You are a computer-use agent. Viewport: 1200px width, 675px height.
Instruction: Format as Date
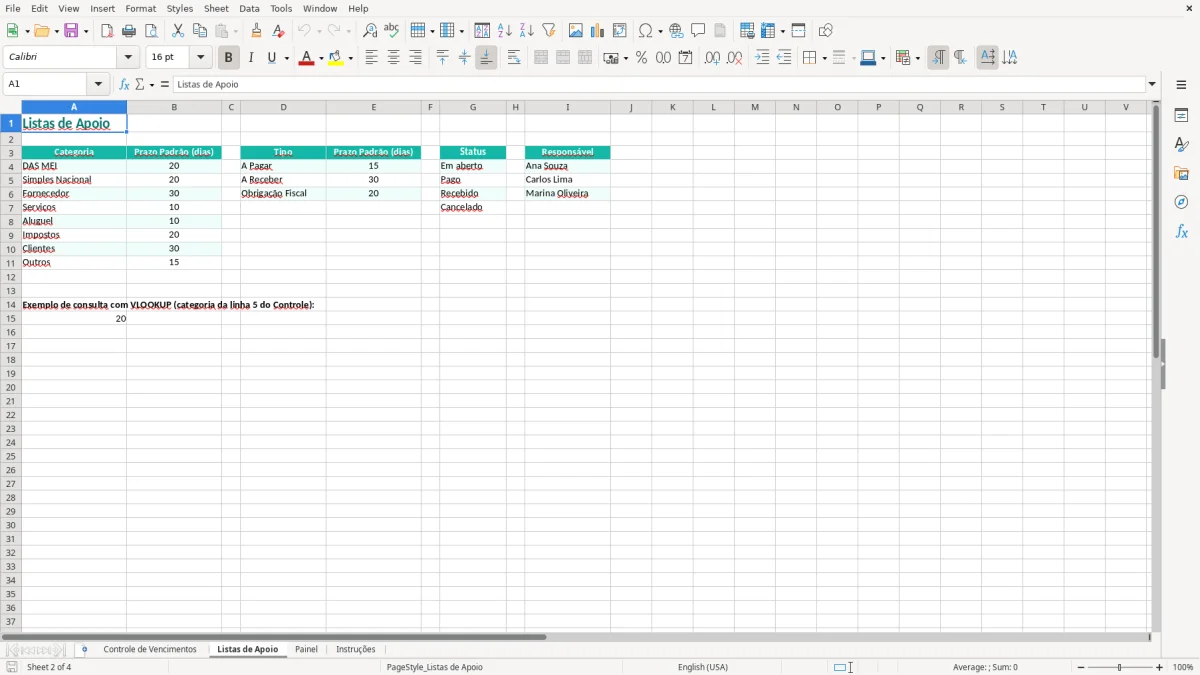click(x=685, y=58)
